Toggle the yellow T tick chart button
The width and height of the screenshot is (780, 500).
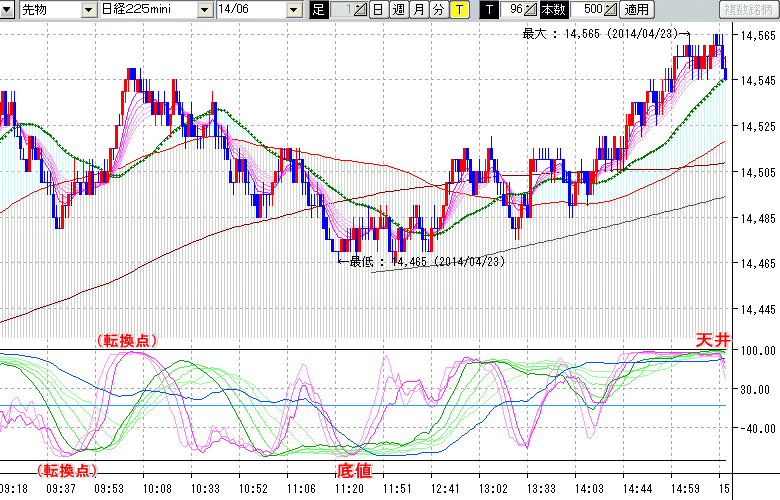458,10
